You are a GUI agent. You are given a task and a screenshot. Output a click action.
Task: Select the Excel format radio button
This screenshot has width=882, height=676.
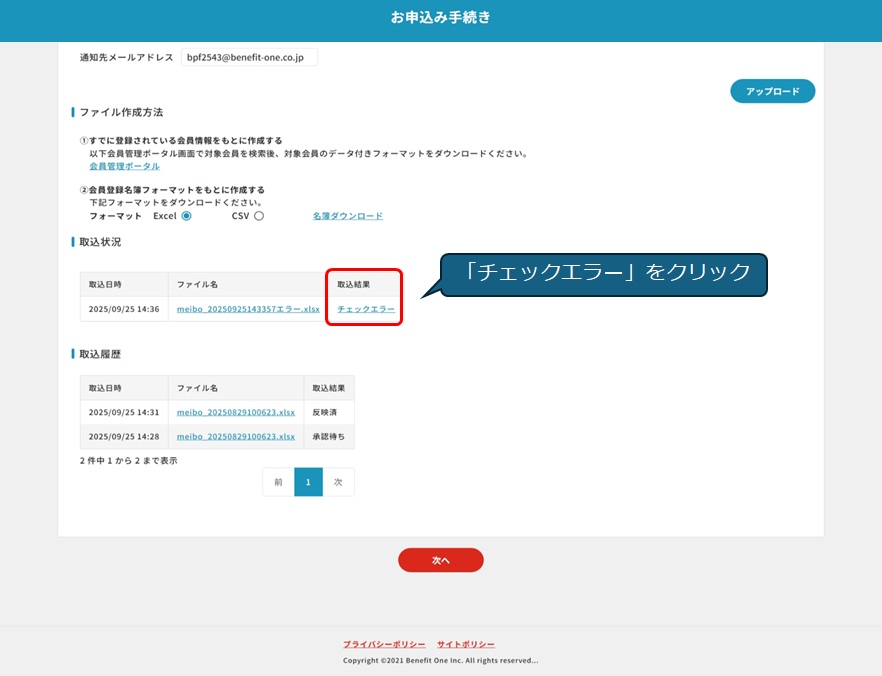186,216
